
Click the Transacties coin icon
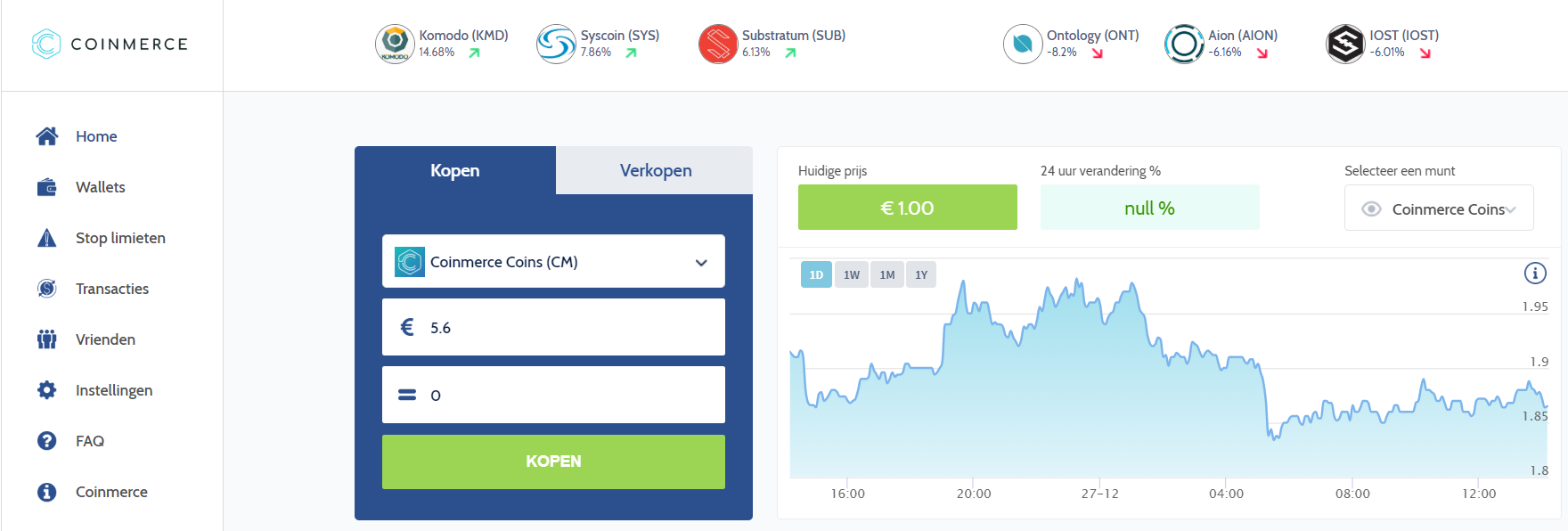(47, 289)
